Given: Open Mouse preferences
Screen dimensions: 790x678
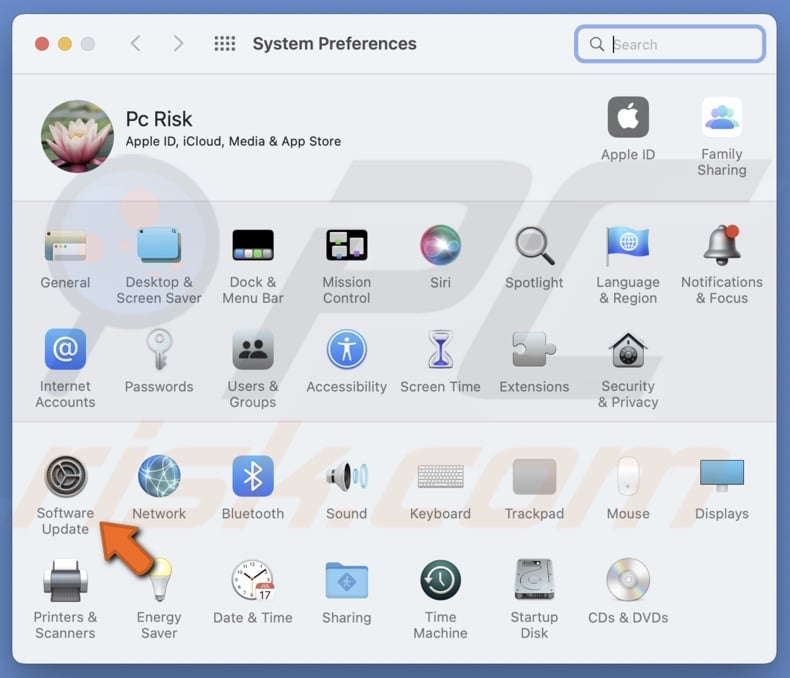Looking at the screenshot, I should click(x=628, y=476).
